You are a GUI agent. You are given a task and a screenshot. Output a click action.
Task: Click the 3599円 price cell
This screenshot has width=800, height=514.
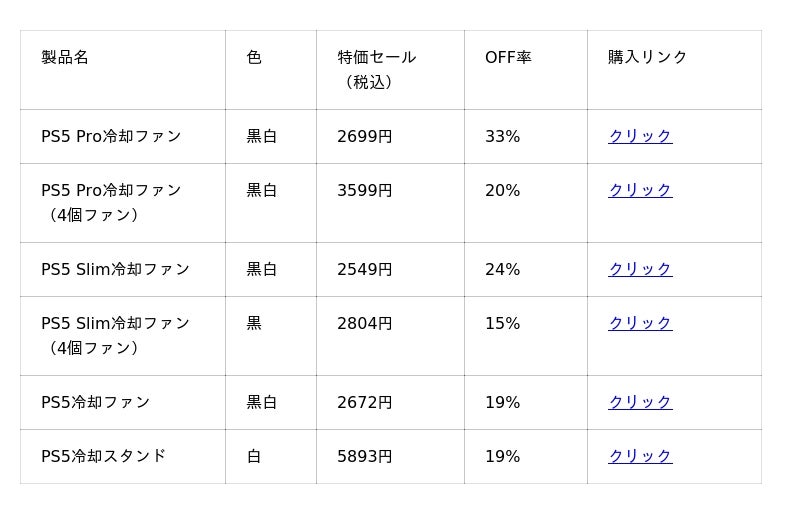click(x=365, y=190)
